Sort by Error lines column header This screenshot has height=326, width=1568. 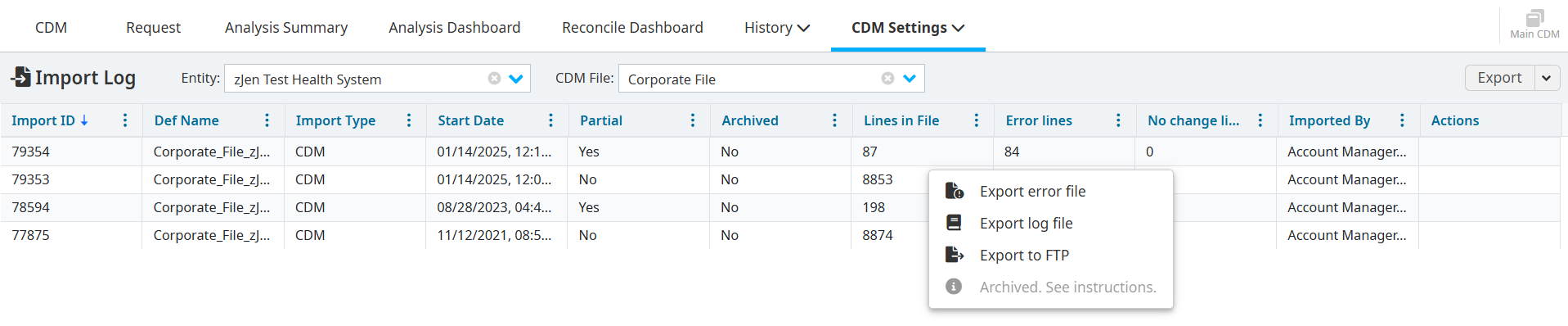tap(1039, 120)
